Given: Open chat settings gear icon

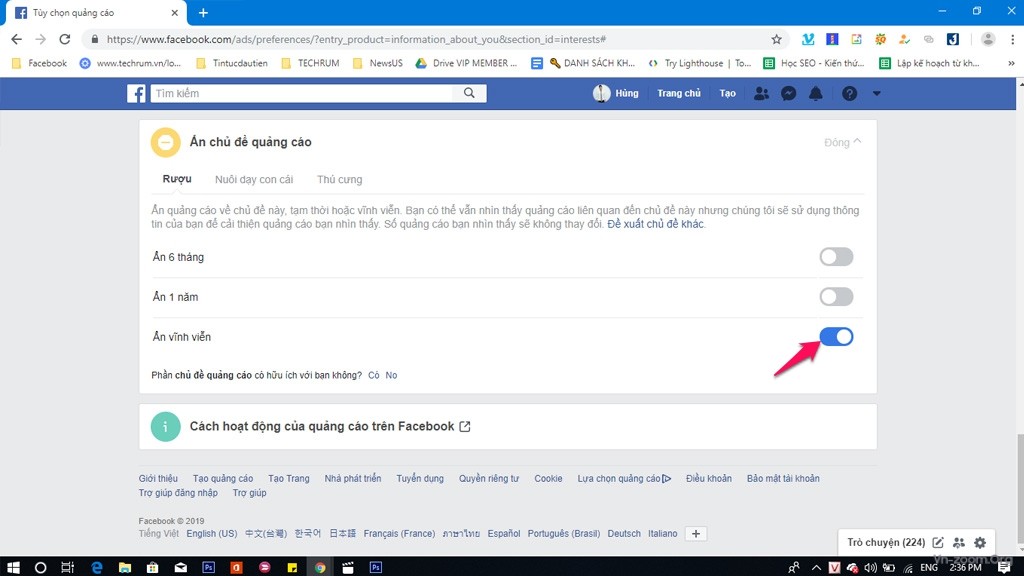Looking at the screenshot, I should [x=980, y=542].
